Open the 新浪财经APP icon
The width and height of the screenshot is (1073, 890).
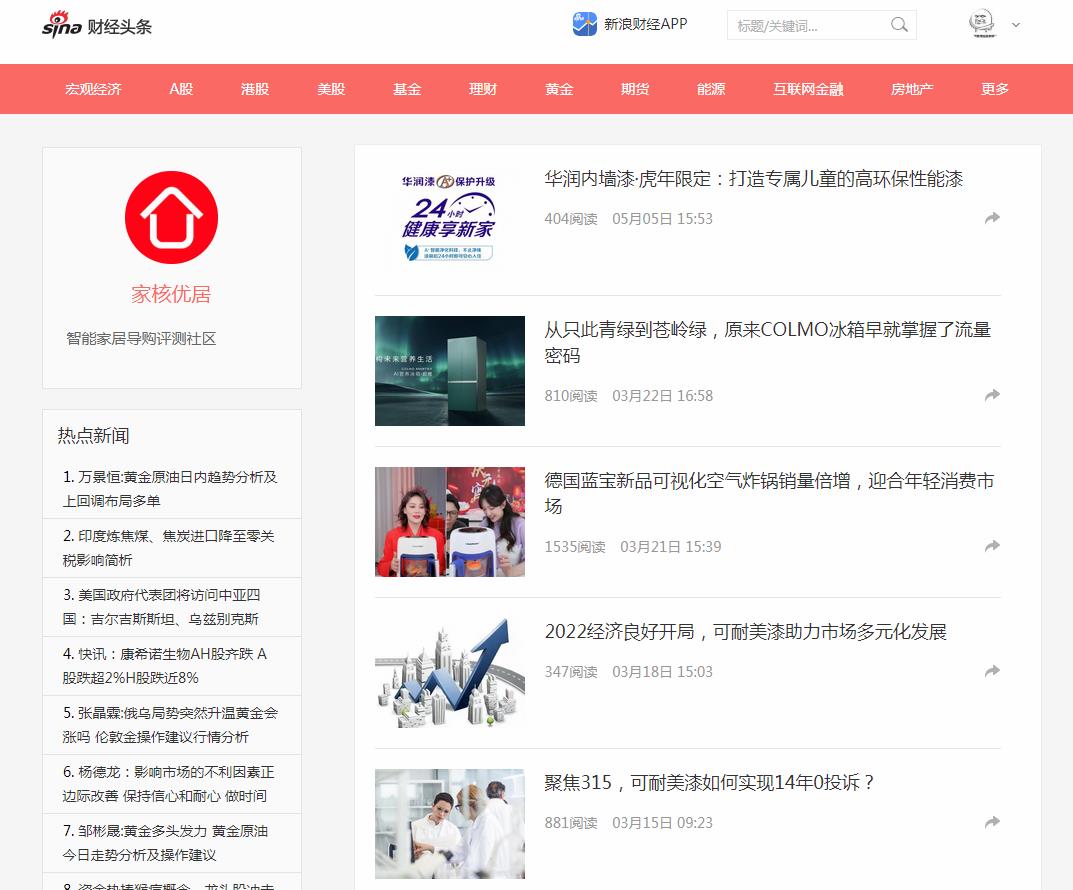coord(584,24)
